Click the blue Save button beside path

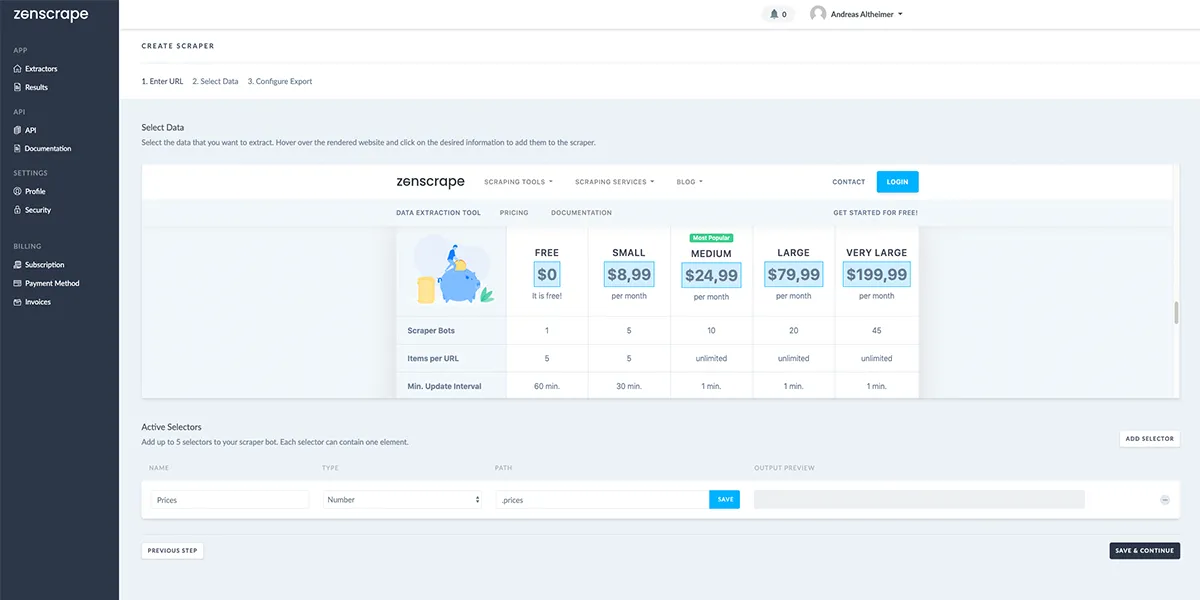coord(725,499)
